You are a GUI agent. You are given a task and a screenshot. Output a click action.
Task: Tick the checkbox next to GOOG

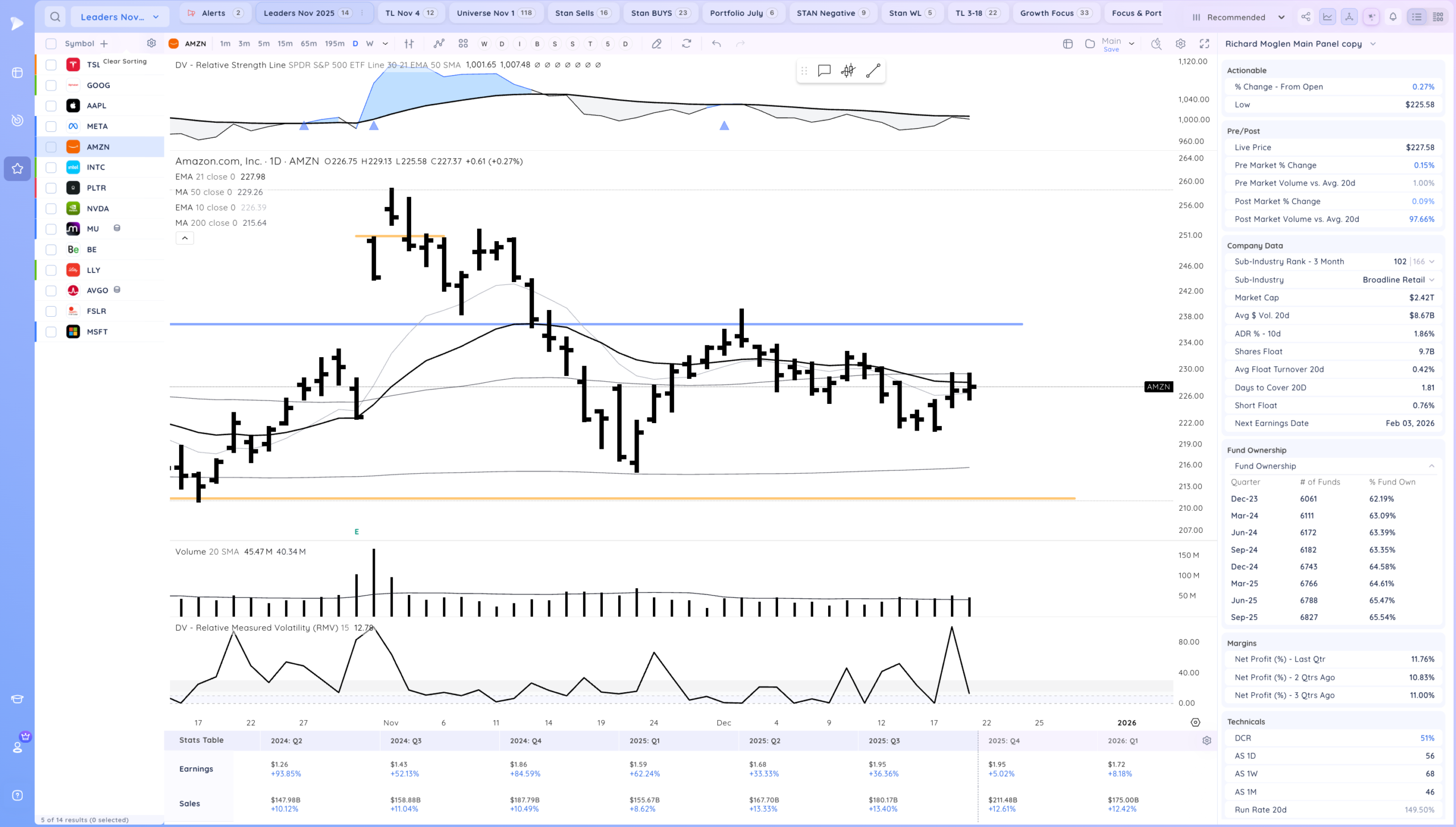51,85
